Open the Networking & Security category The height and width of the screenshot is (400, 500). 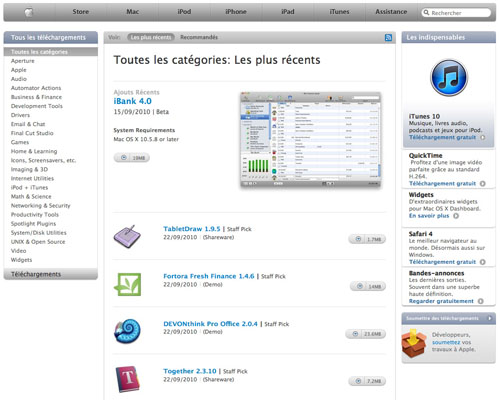pyautogui.click(x=41, y=206)
